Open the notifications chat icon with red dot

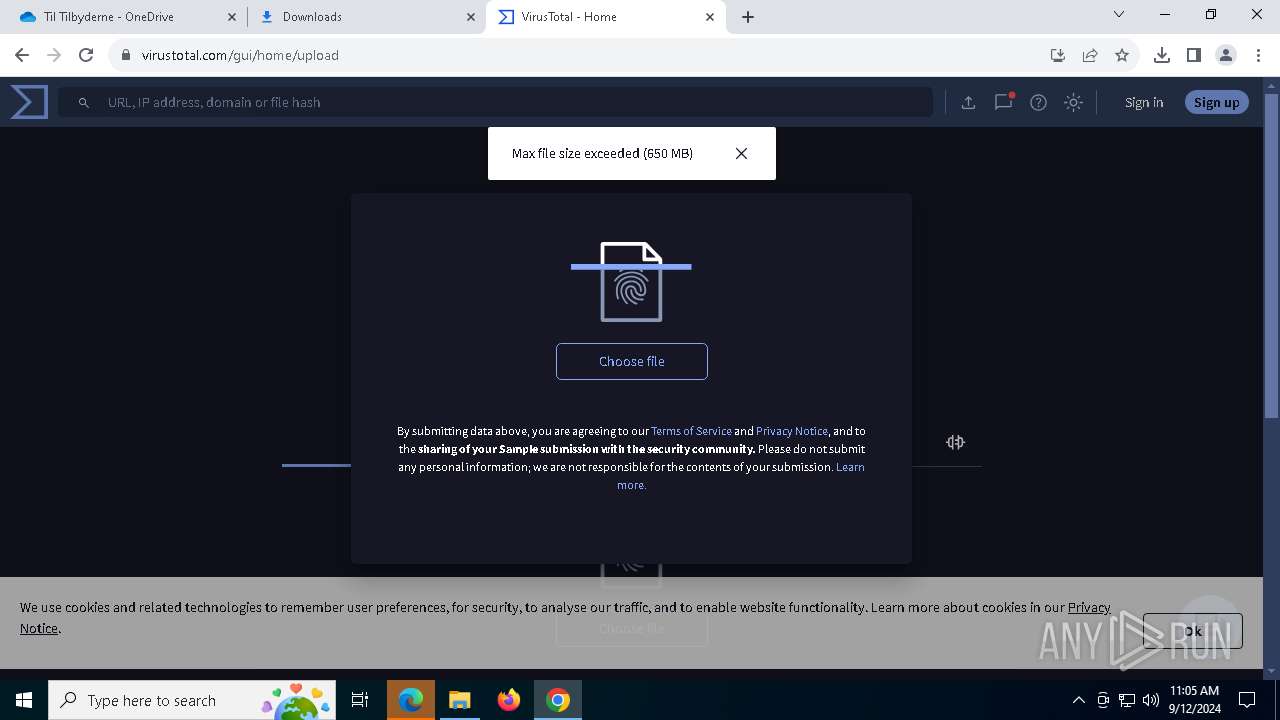1003,102
